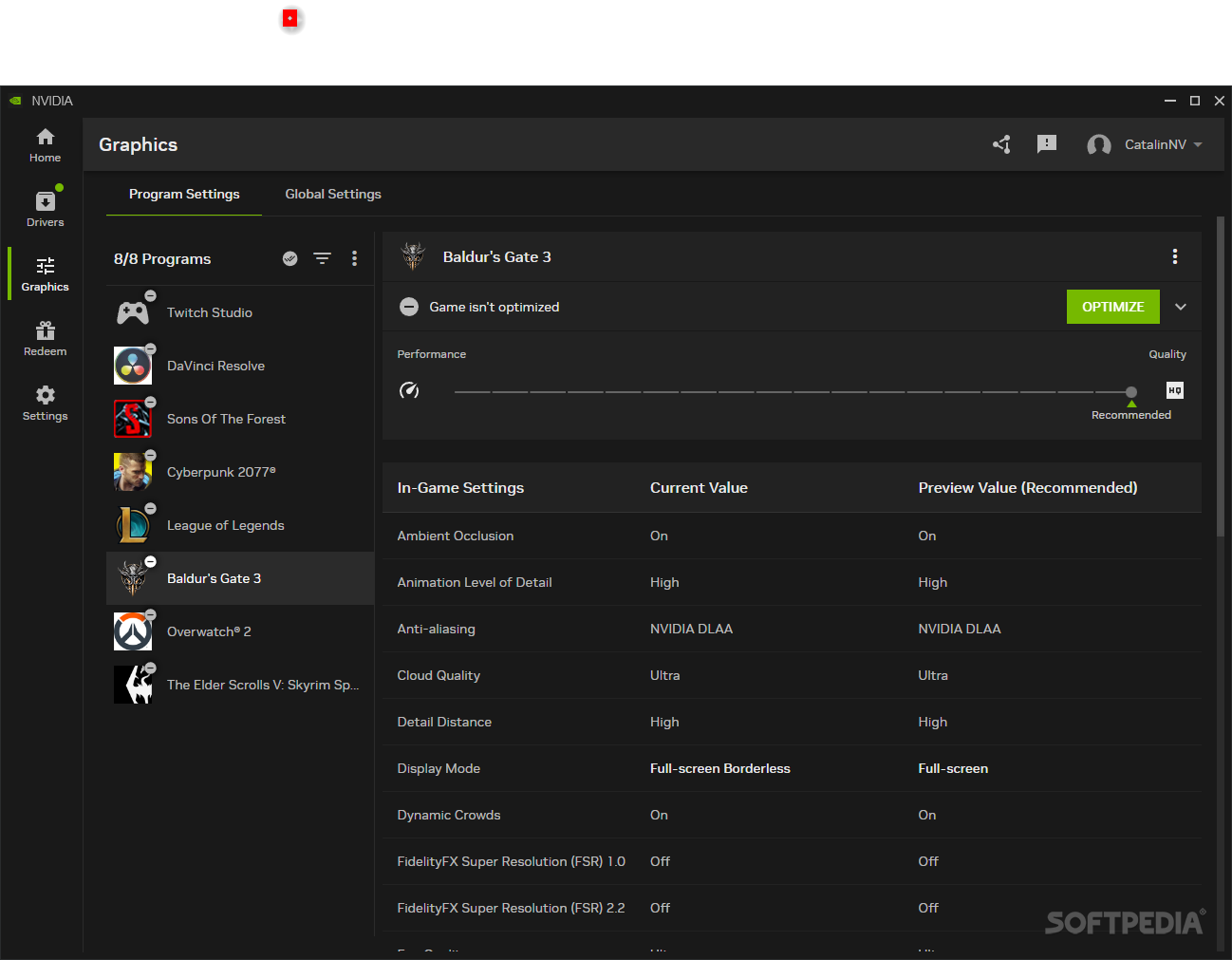Image resolution: width=1232 pixels, height=960 pixels.
Task: Open programs list three-dot menu
Action: click(x=355, y=258)
